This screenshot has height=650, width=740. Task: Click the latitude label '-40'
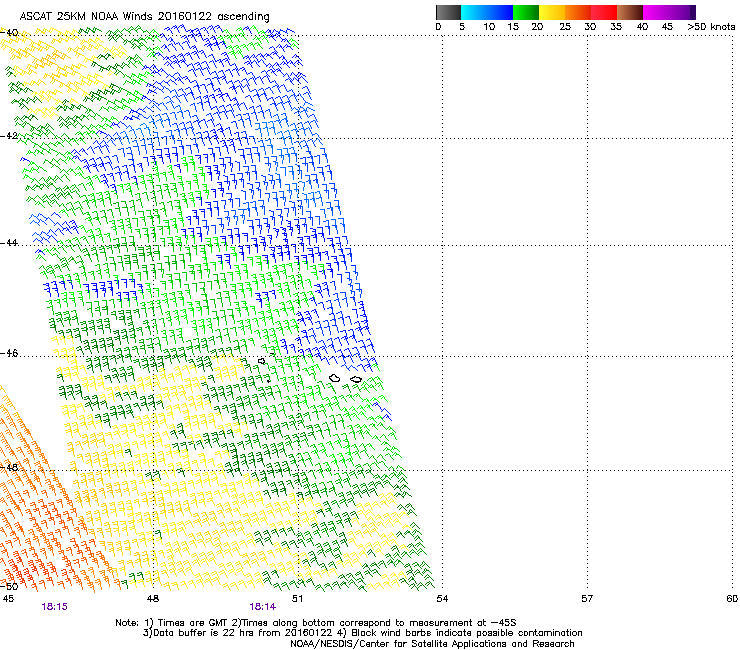[9, 33]
